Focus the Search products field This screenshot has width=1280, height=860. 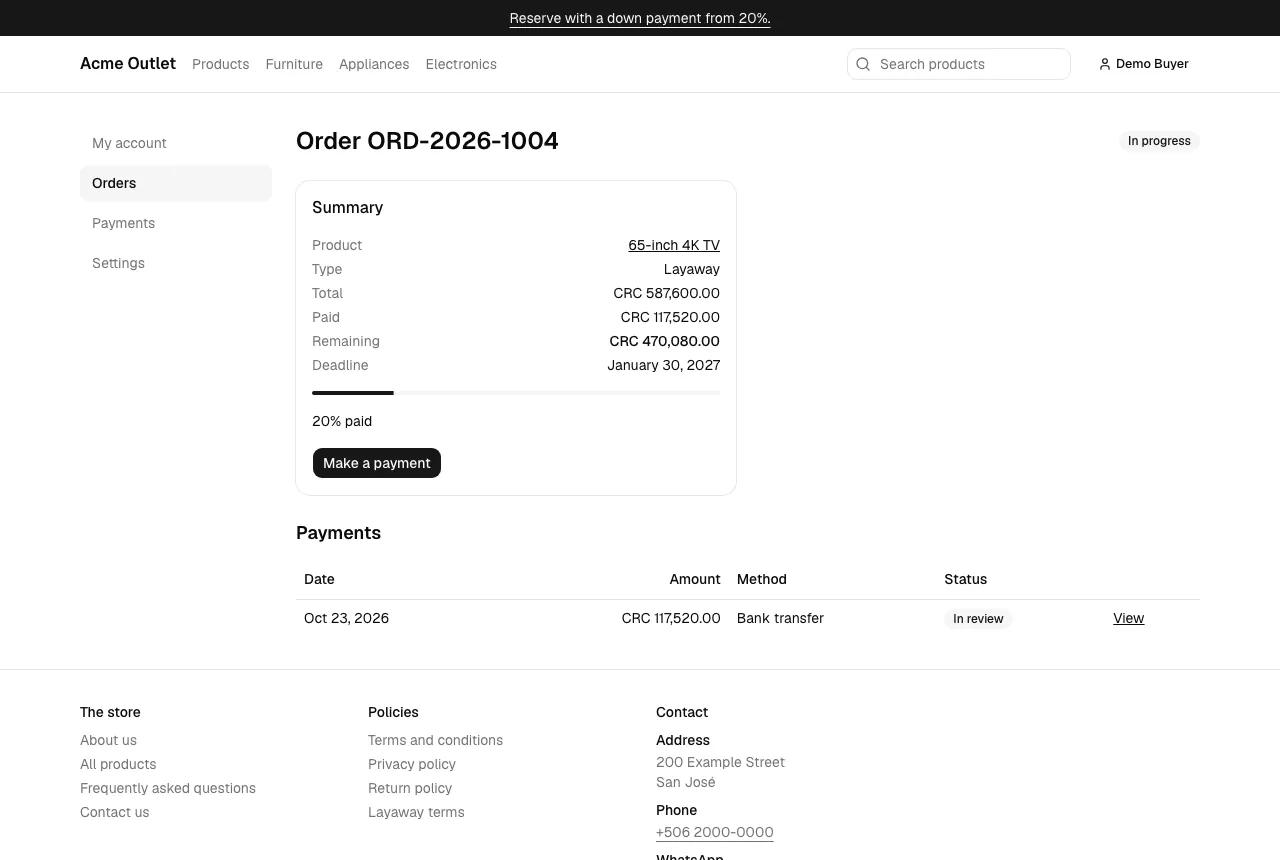coord(959,64)
